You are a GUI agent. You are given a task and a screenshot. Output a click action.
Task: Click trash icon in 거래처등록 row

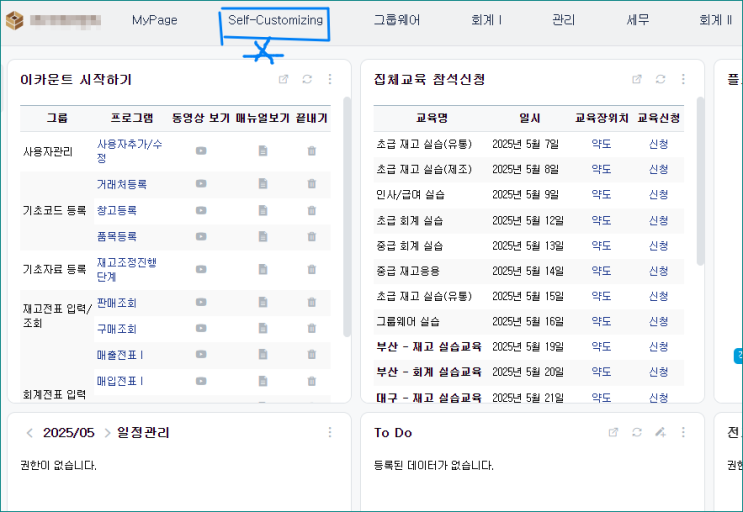(x=311, y=184)
